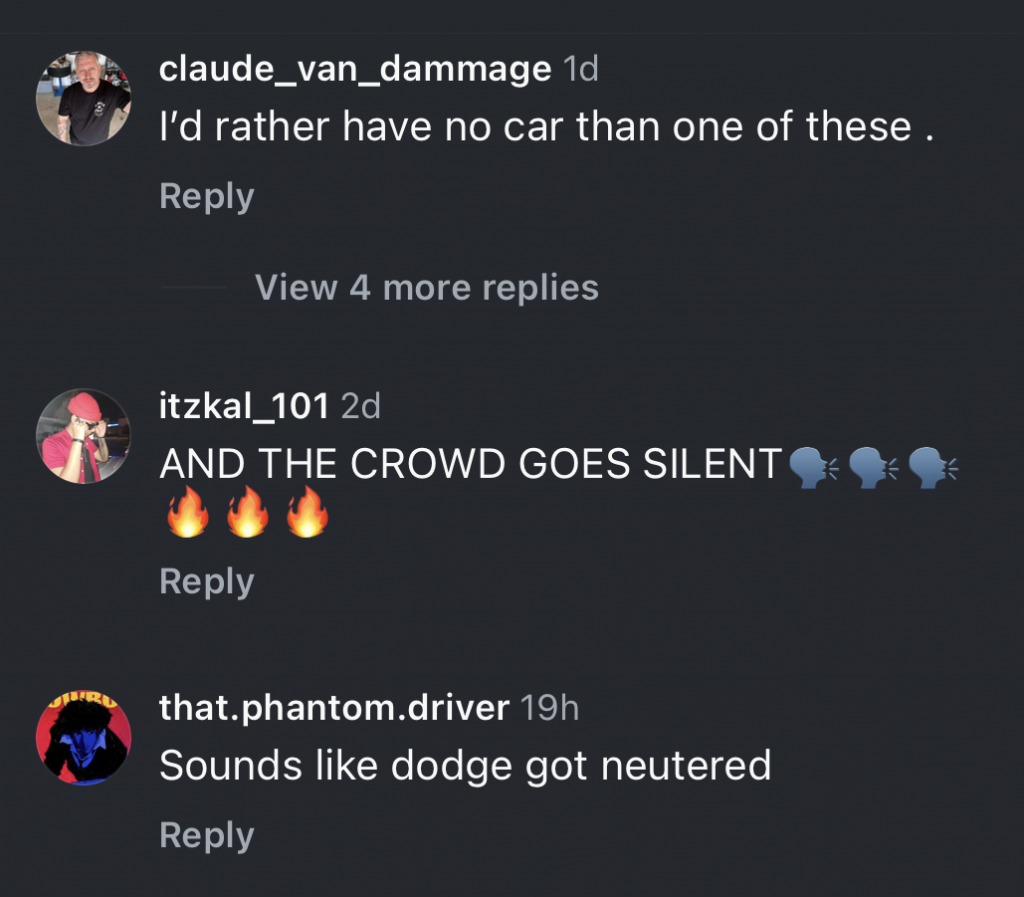This screenshot has width=1024, height=897.
Task: Reply to the crowd goes silent comment
Action: 207,581
